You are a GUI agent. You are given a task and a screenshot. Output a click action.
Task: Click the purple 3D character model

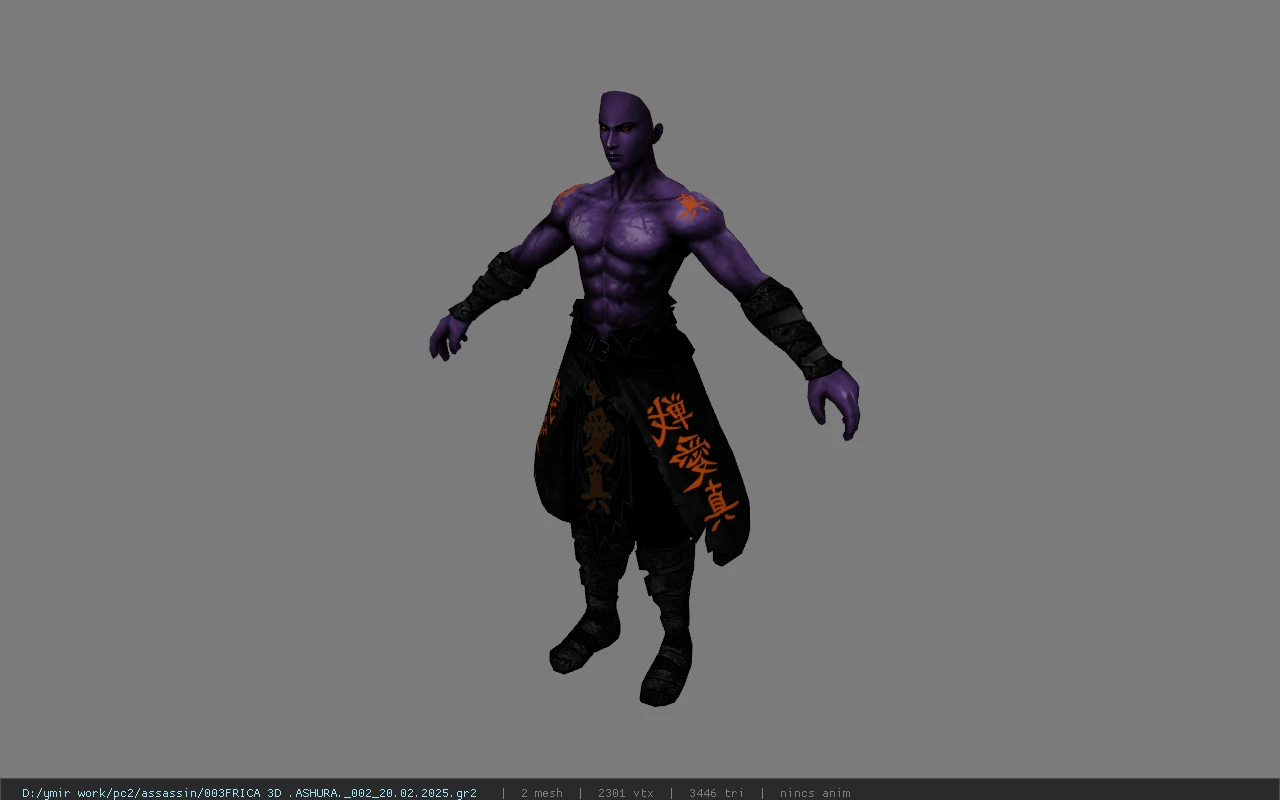(644, 398)
